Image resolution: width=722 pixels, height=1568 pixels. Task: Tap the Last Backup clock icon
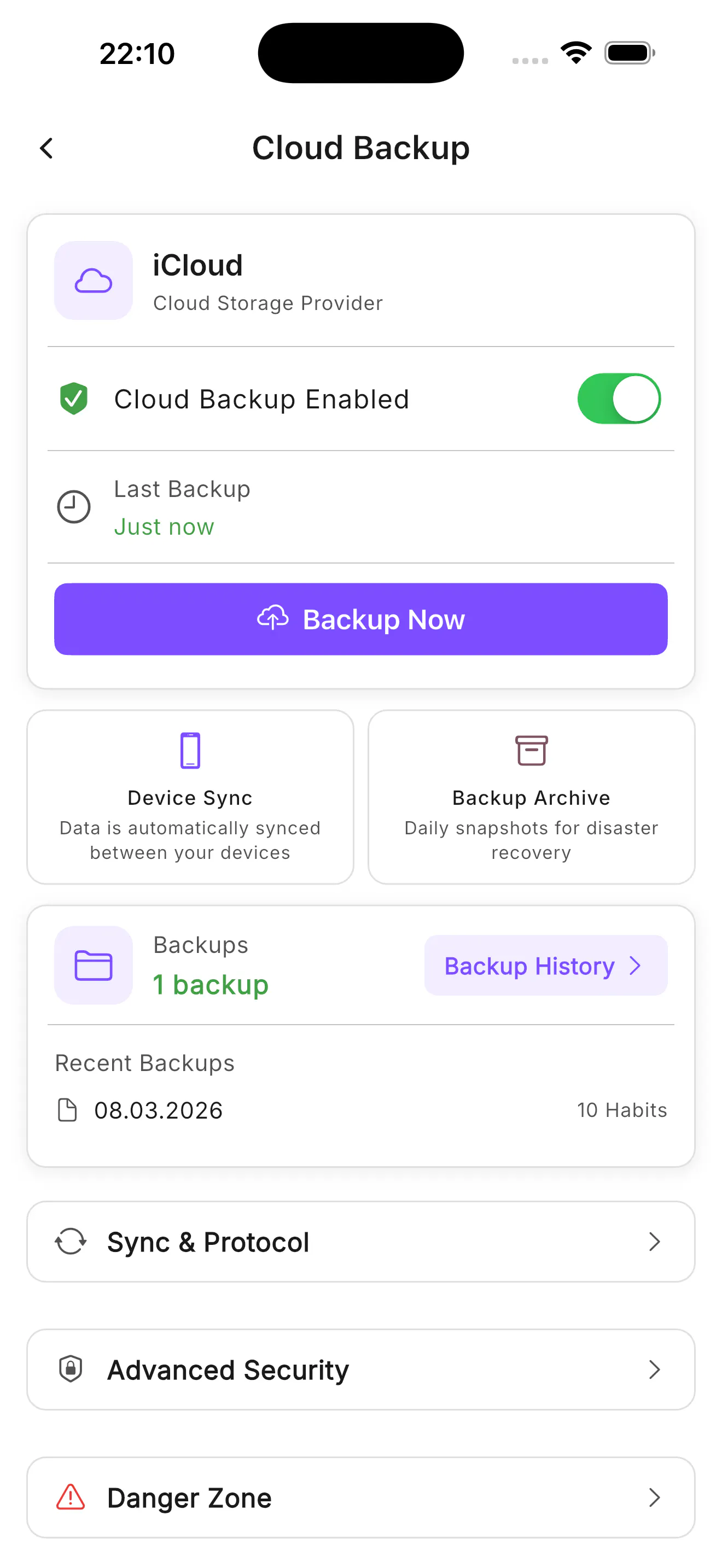click(74, 506)
